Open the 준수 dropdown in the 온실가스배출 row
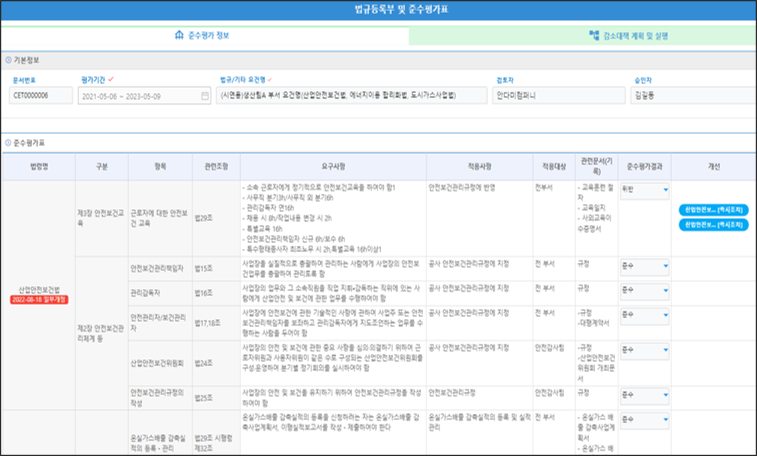 point(645,420)
